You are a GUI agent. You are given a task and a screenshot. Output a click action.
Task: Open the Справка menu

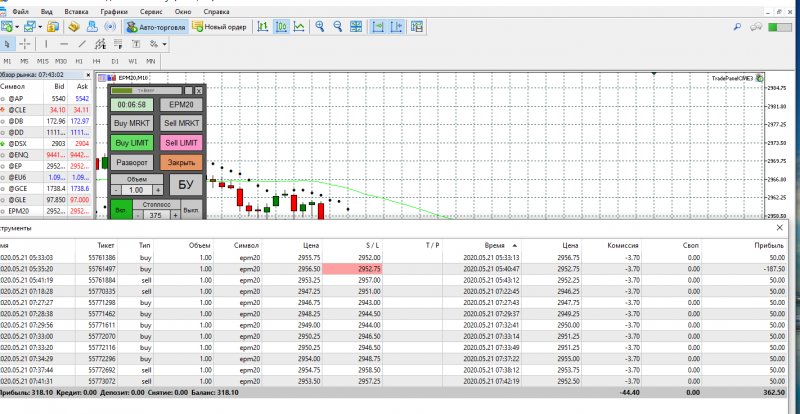click(x=216, y=11)
